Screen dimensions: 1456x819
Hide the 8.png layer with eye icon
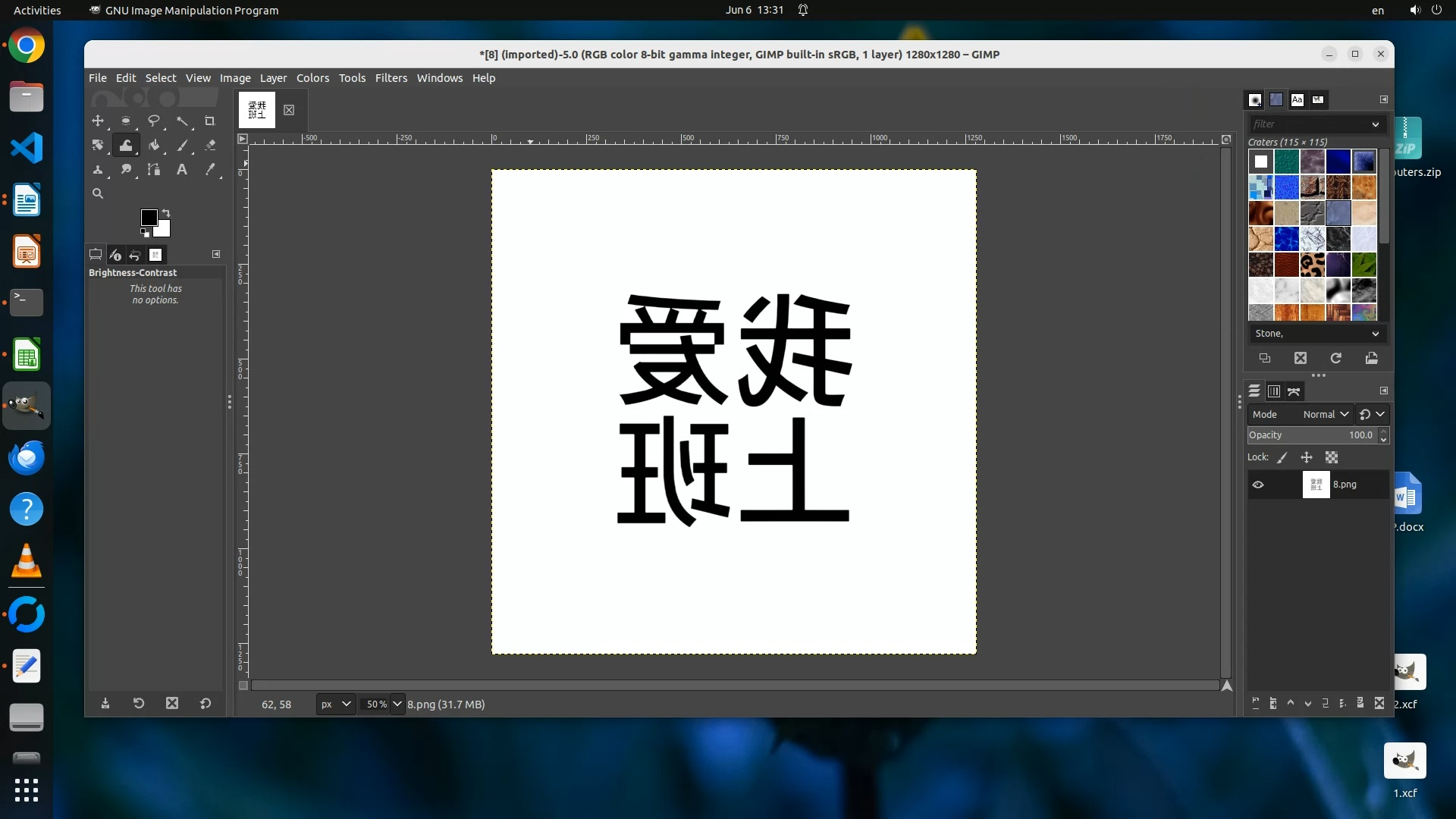click(x=1258, y=485)
